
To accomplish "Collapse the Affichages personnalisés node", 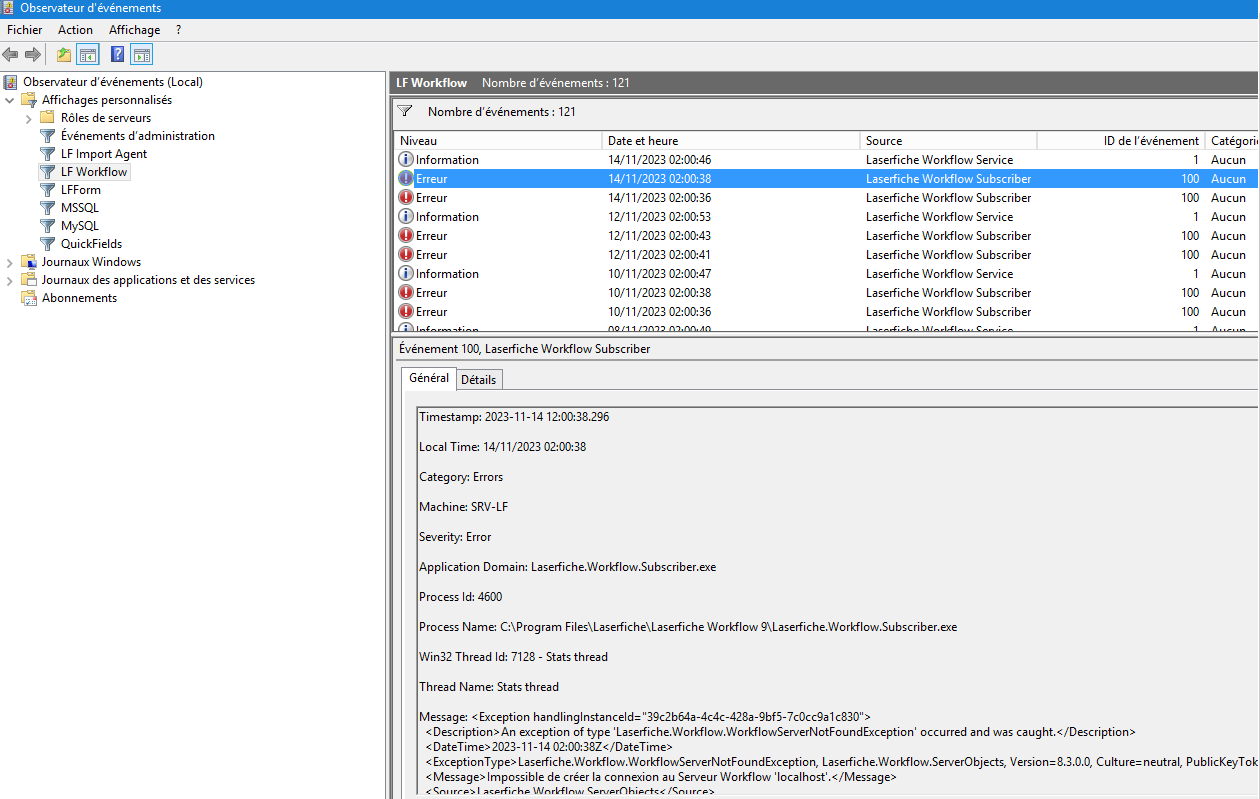I will [10, 100].
